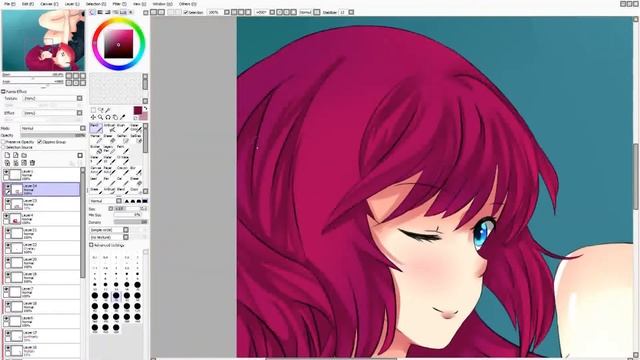Select the rectangular Selection tool
This screenshot has height=360, width=640.
click(x=93, y=110)
